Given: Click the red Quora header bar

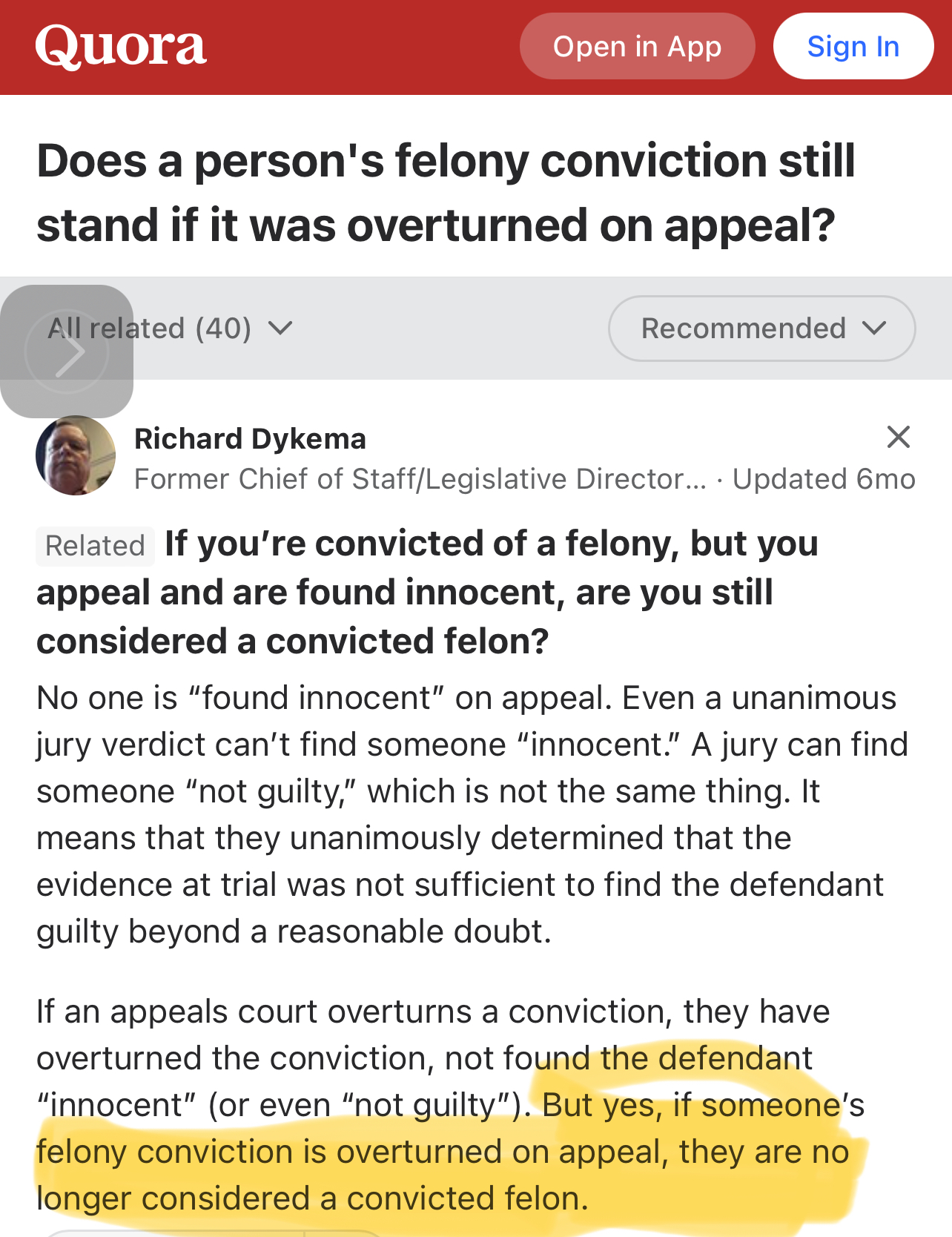Looking at the screenshot, I should tap(476, 47).
